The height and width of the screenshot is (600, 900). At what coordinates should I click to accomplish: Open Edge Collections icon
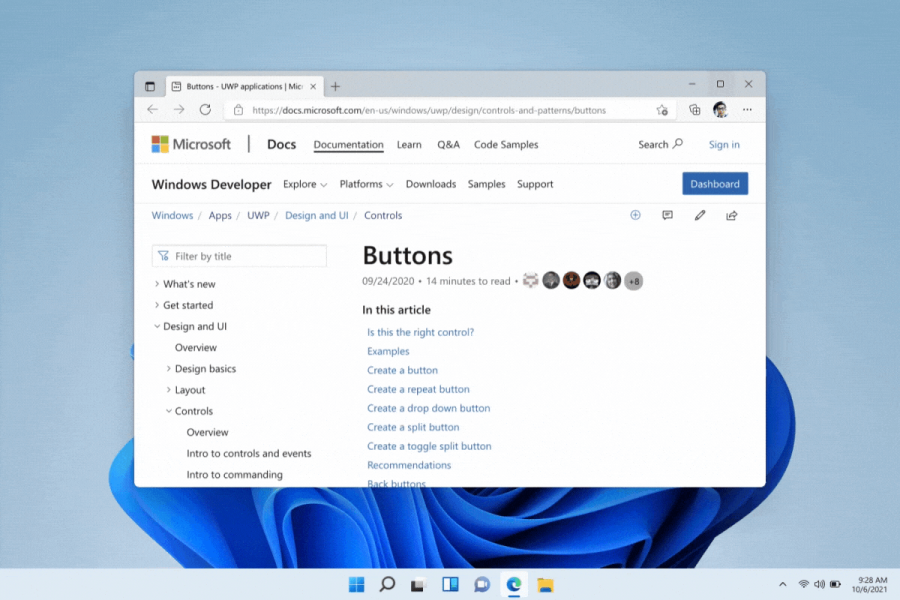(694, 110)
